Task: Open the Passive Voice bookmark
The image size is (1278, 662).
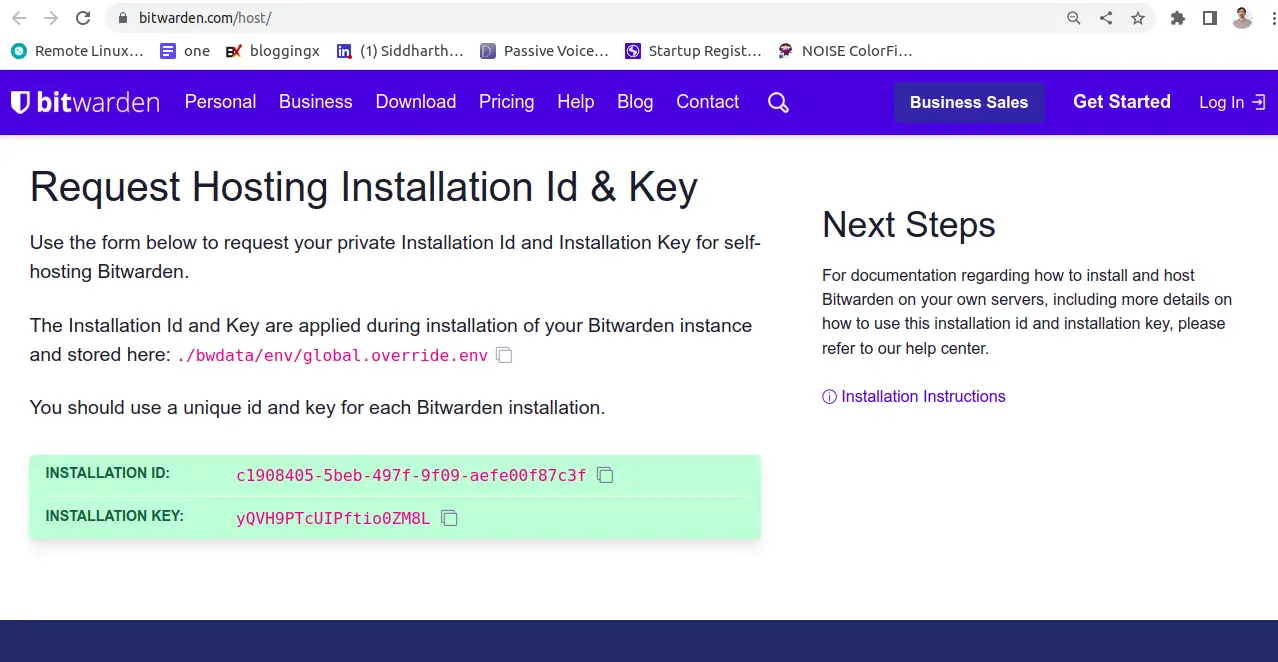Action: pyautogui.click(x=544, y=51)
